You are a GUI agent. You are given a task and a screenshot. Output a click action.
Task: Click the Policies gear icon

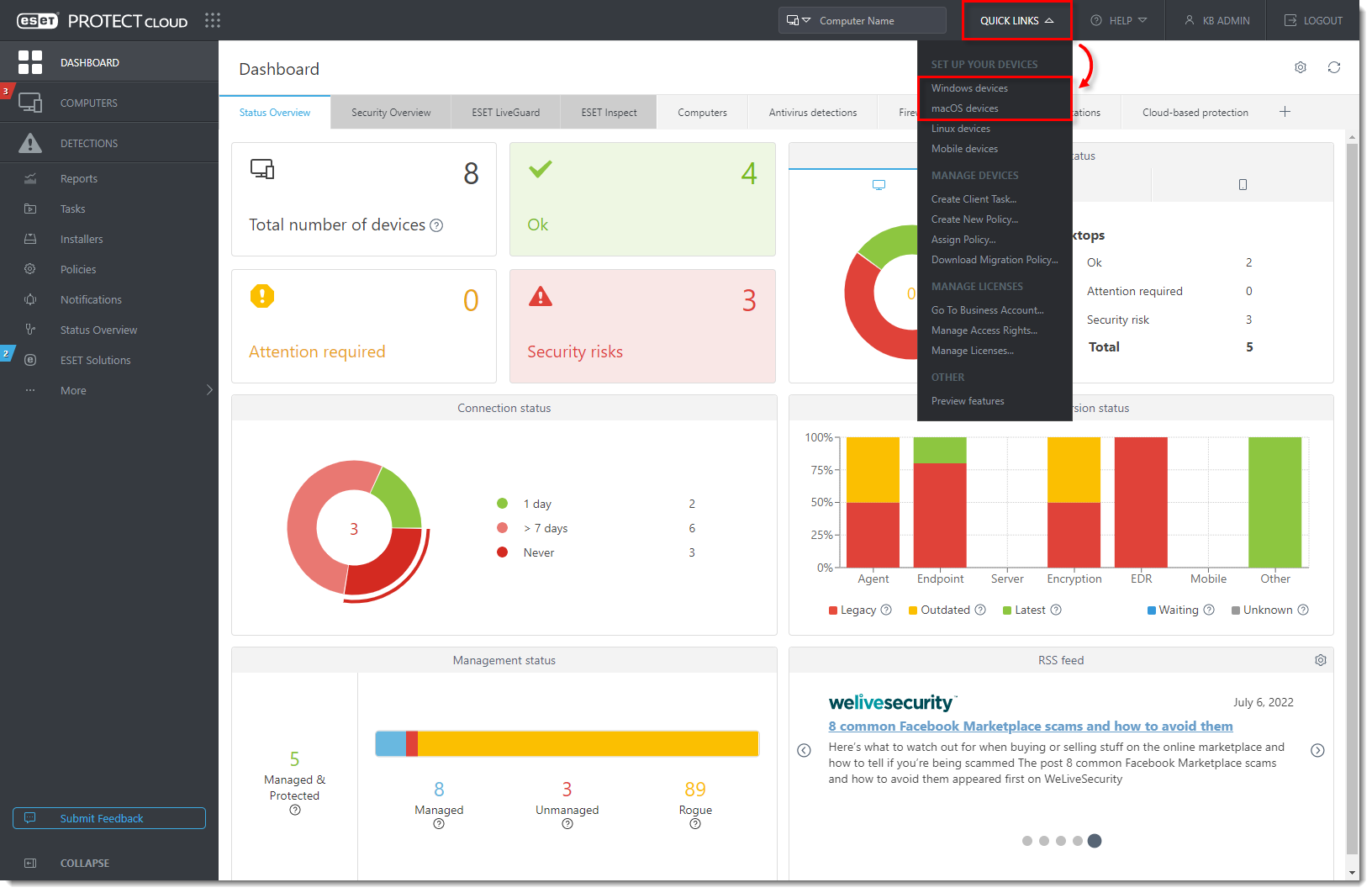click(x=30, y=269)
